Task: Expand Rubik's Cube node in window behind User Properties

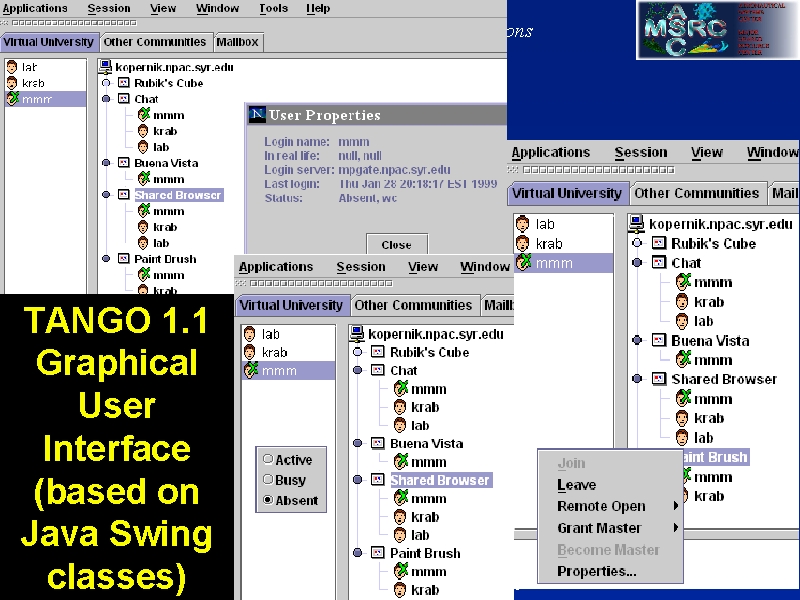Action: point(106,83)
